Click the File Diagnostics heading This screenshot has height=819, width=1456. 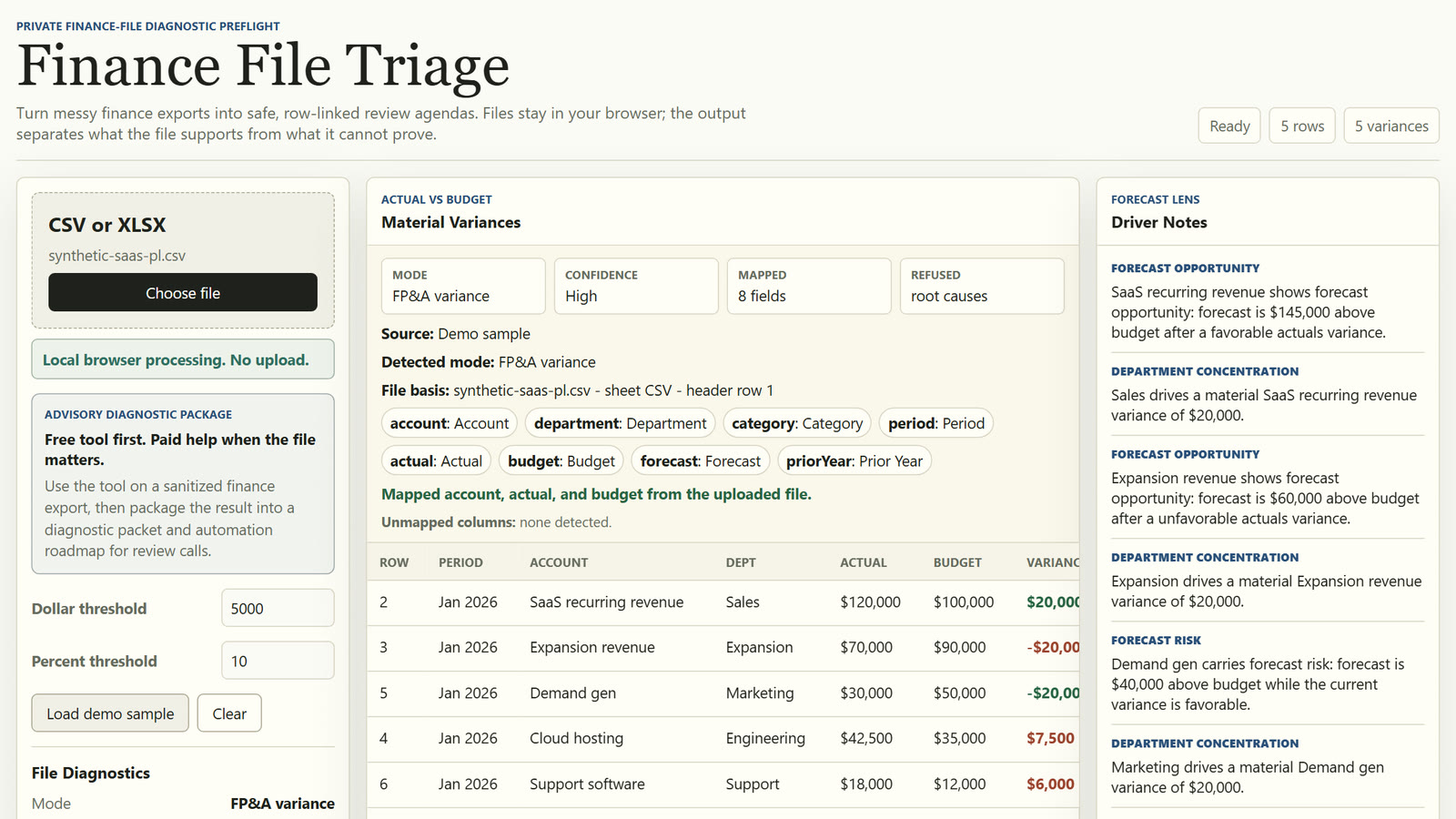[x=91, y=773]
